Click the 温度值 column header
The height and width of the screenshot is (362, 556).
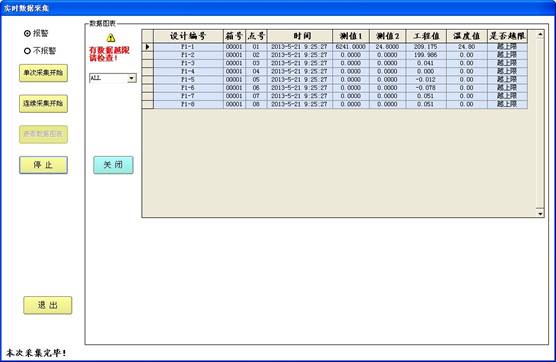pos(467,36)
